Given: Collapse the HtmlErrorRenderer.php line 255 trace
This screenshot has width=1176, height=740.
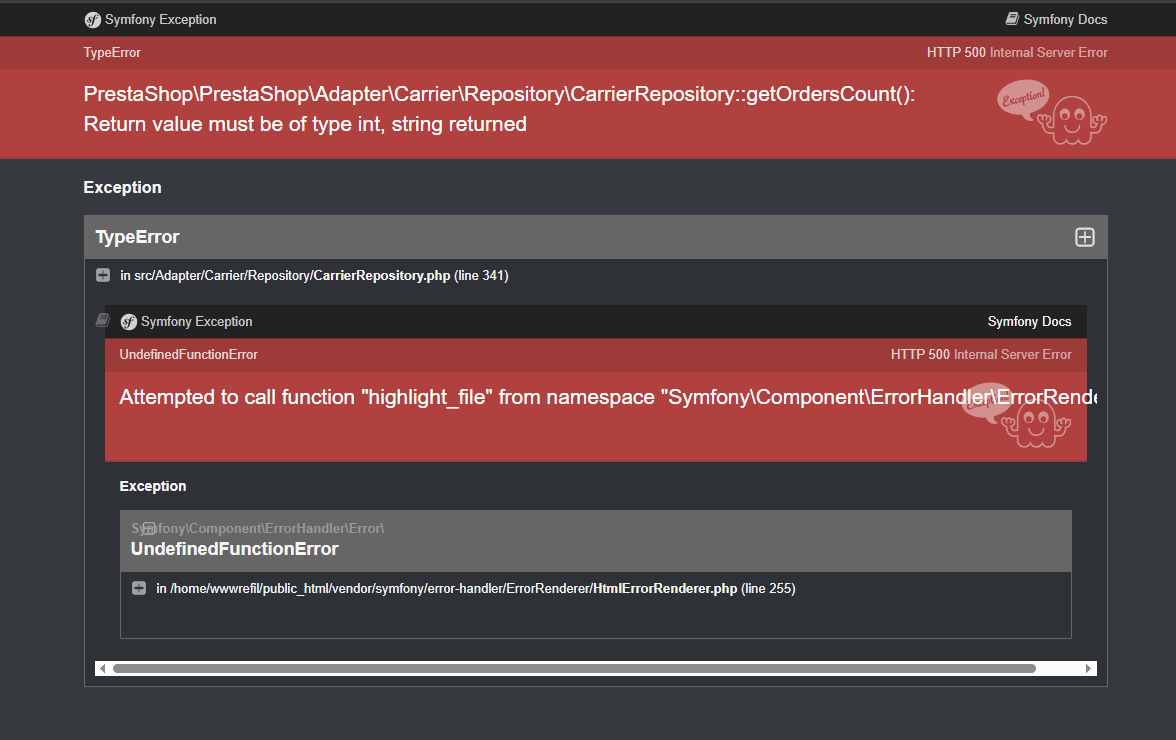Looking at the screenshot, I should click(139, 588).
